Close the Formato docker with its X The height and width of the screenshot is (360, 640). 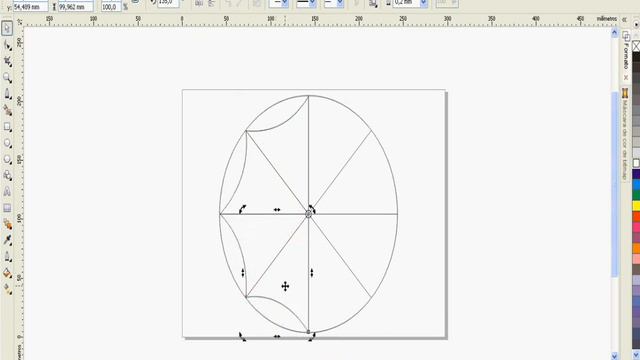626,77
